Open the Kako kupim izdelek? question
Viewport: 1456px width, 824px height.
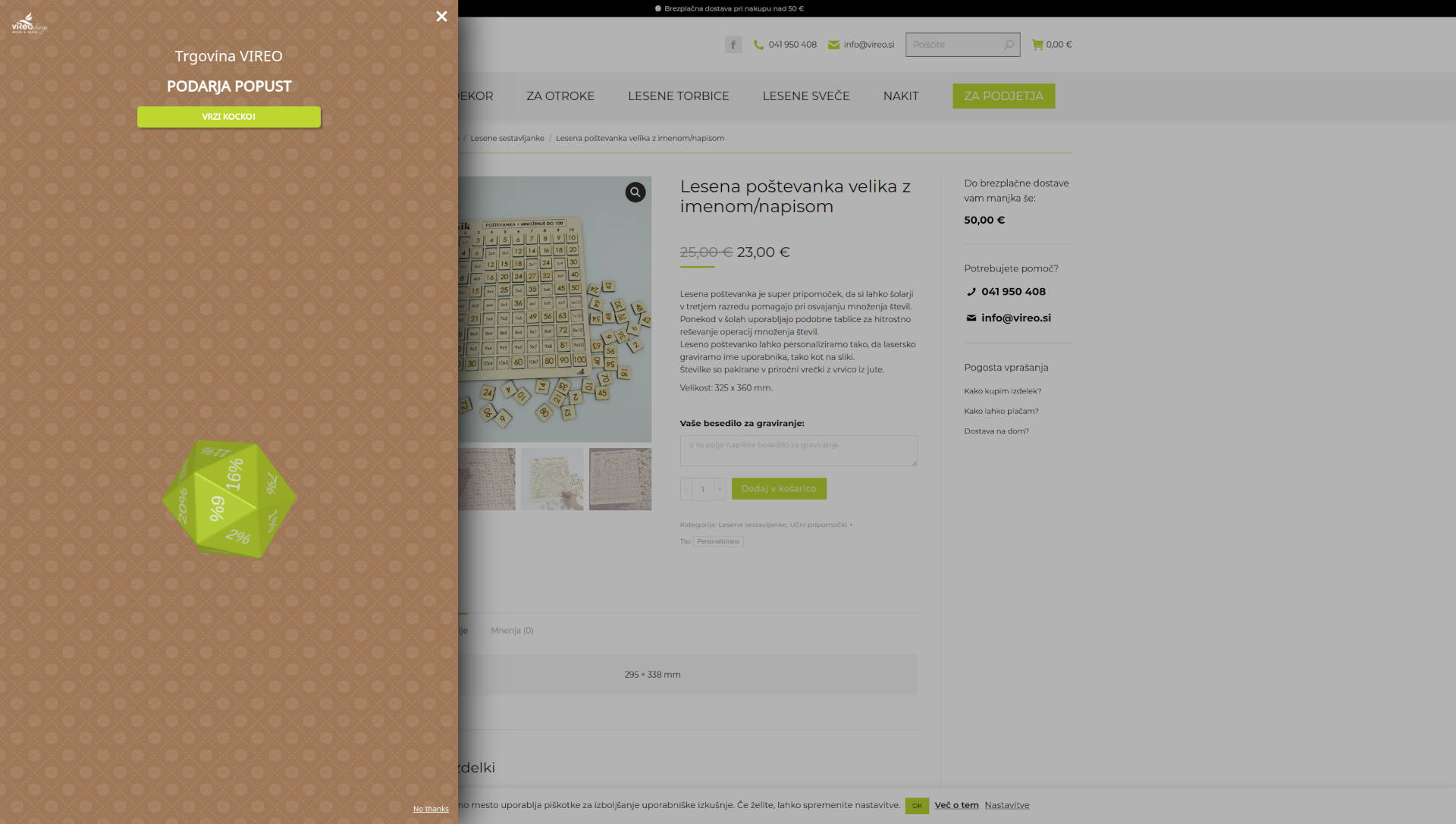tap(1003, 391)
